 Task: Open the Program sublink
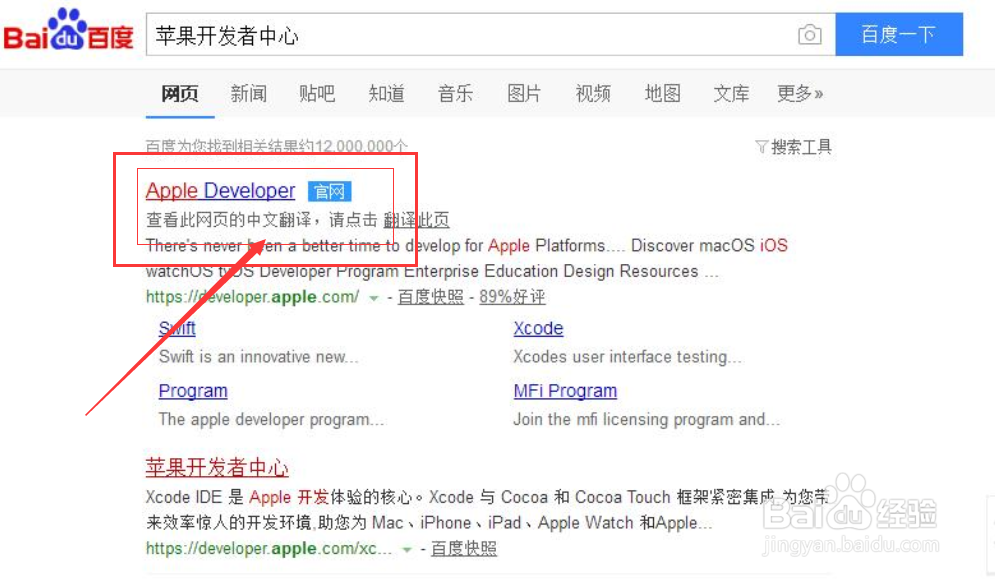193,390
